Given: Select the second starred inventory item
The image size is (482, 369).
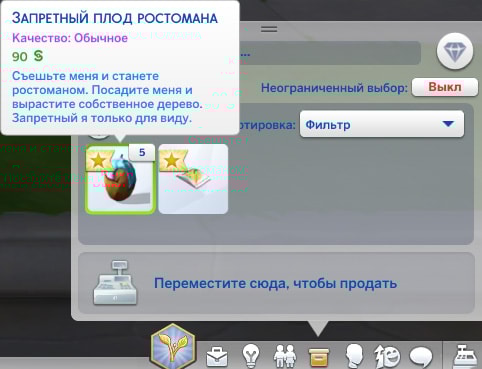Looking at the screenshot, I should pyautogui.click(x=193, y=179).
